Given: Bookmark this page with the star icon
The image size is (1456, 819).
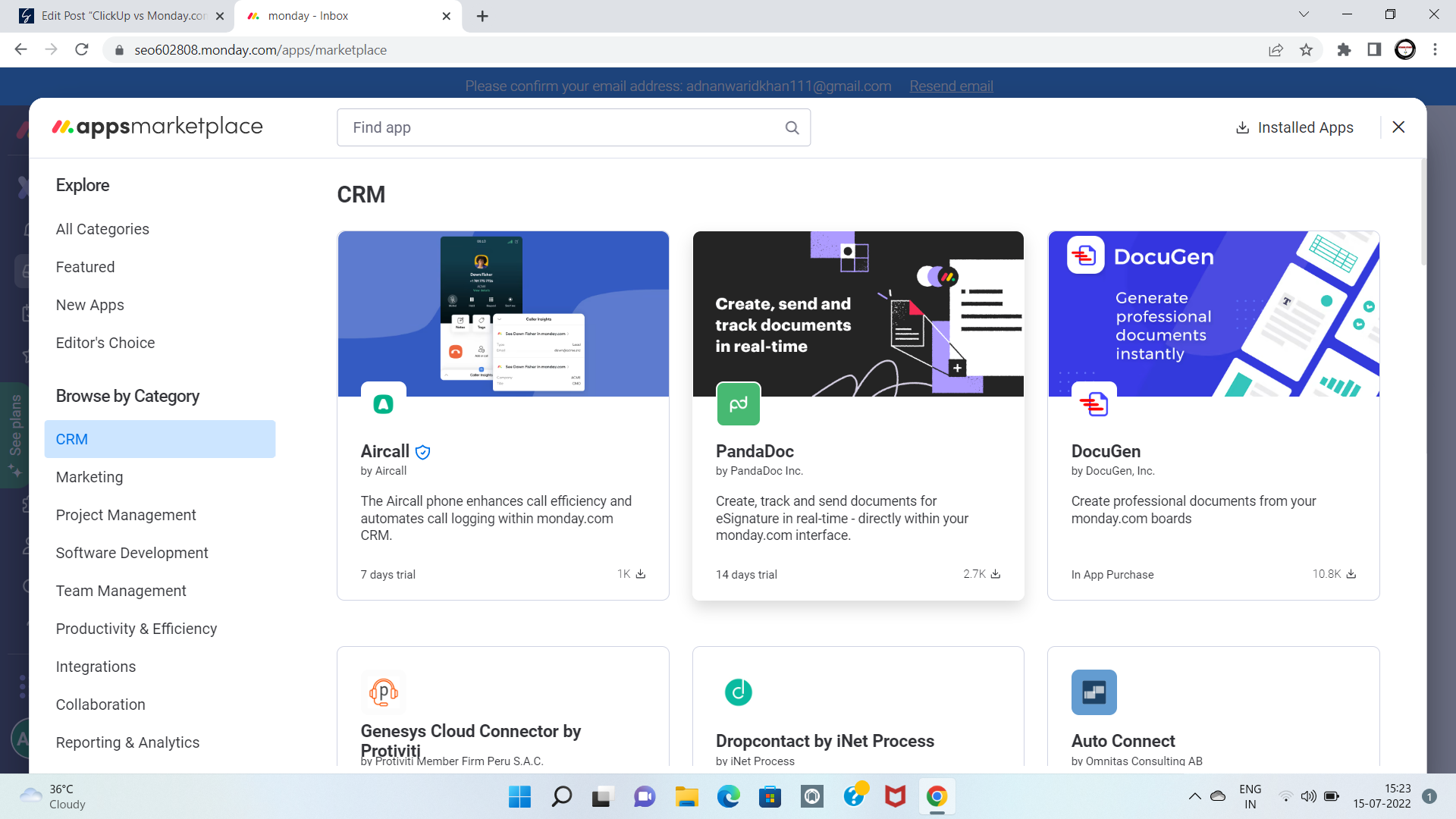Looking at the screenshot, I should tap(1306, 49).
